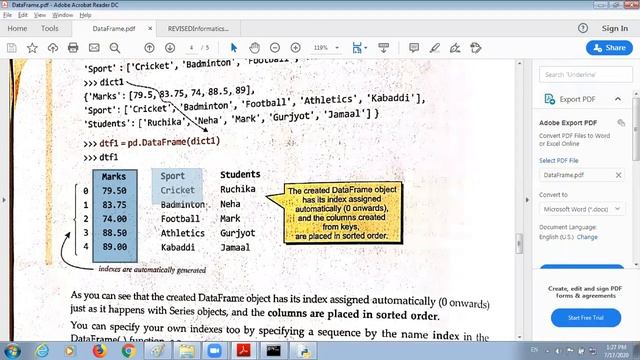Click the stamp tool icon
Image resolution: width=640 pixels, height=360 pixels.
pyautogui.click(x=476, y=48)
